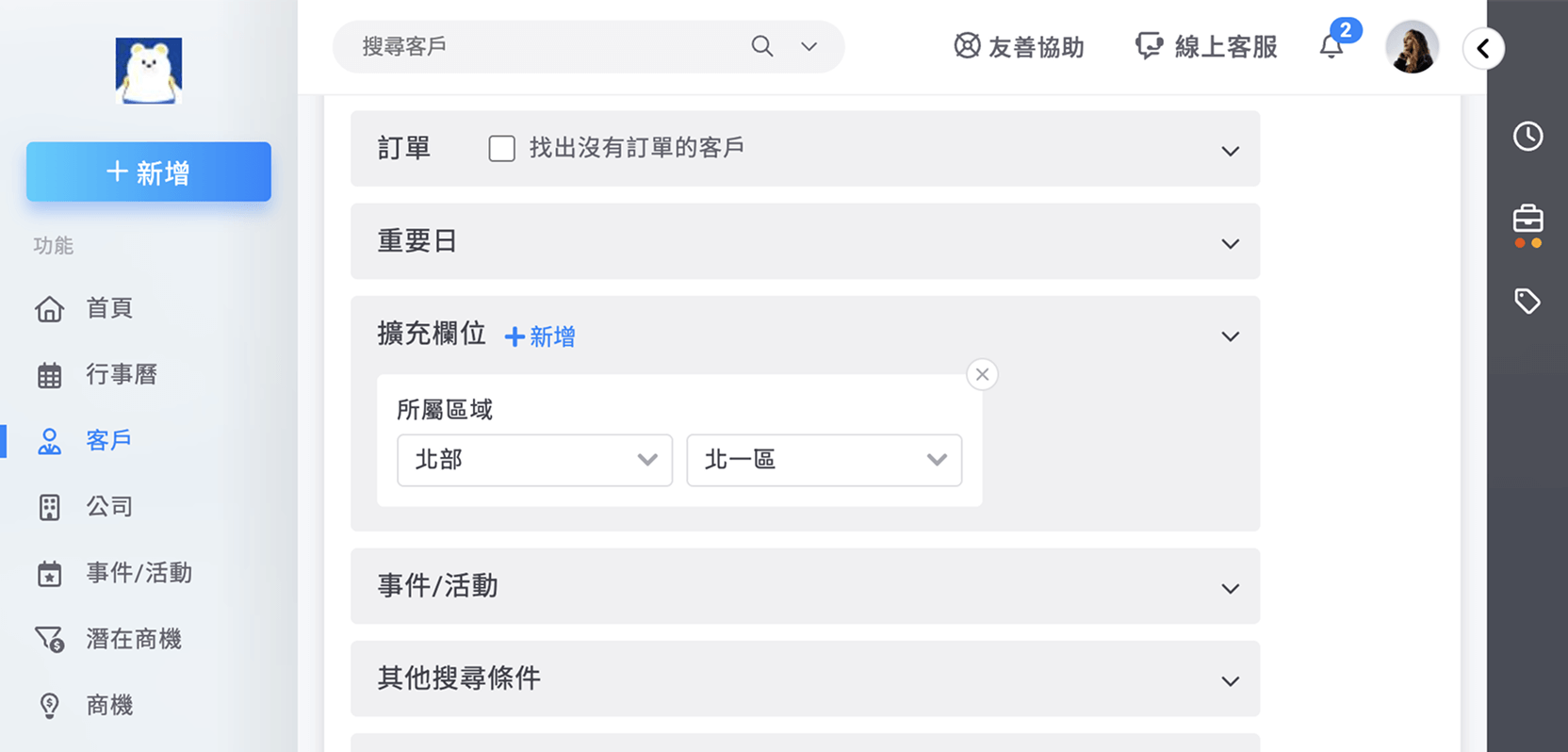Select 客戶 in the sidebar
The width and height of the screenshot is (1568, 752).
pyautogui.click(x=109, y=440)
